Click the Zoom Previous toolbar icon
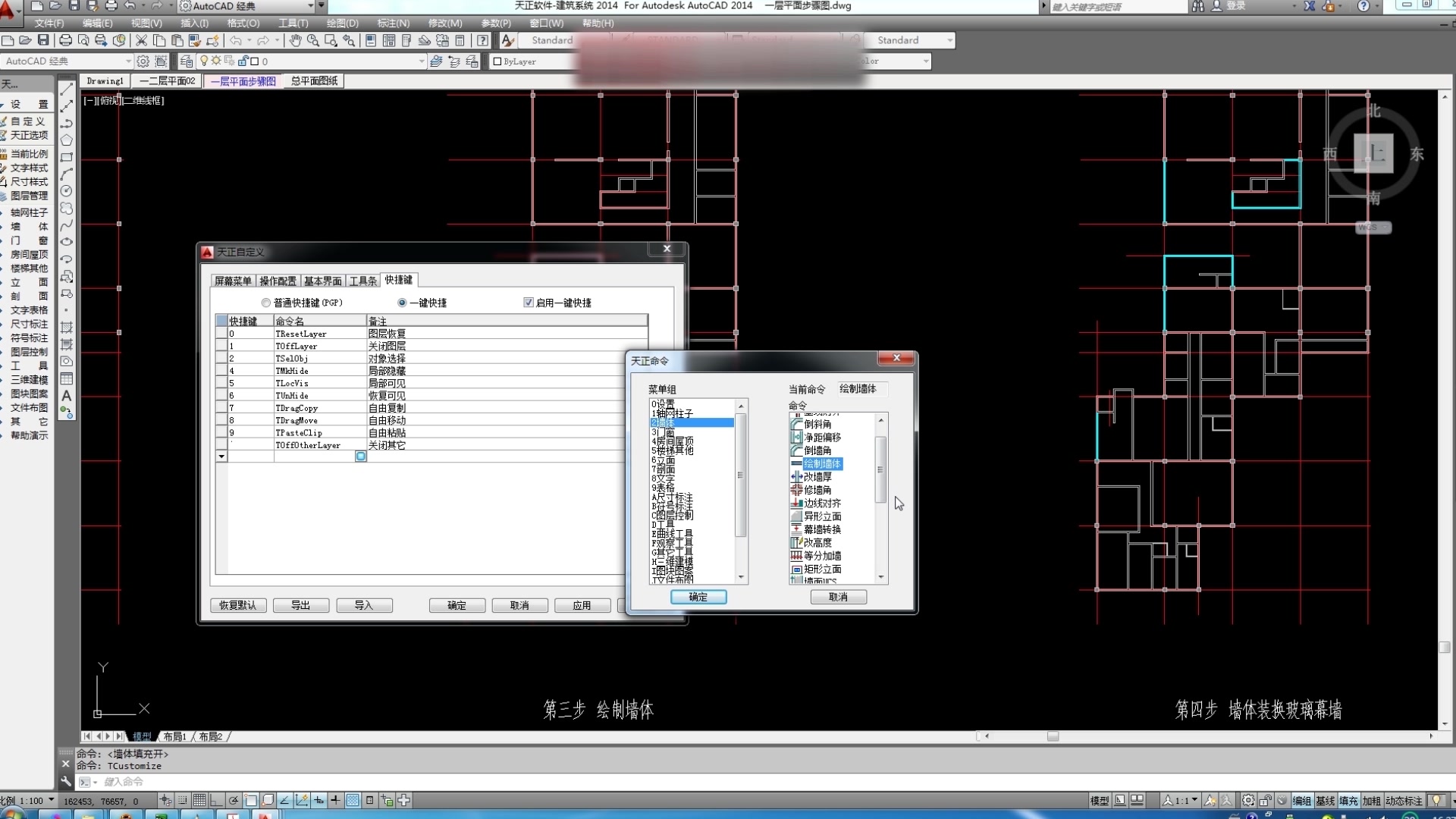Image resolution: width=1456 pixels, height=819 pixels. [x=349, y=40]
